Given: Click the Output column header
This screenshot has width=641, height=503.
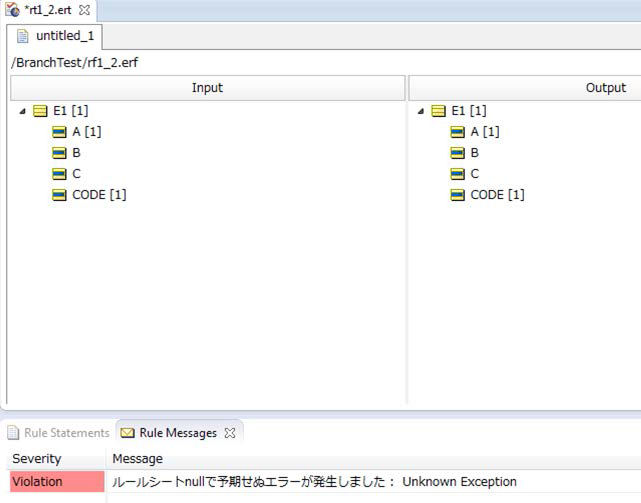Looking at the screenshot, I should point(525,88).
